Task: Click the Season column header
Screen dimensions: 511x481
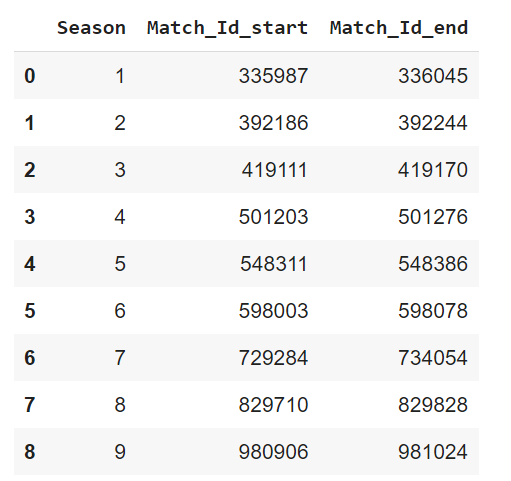Action: pos(91,28)
